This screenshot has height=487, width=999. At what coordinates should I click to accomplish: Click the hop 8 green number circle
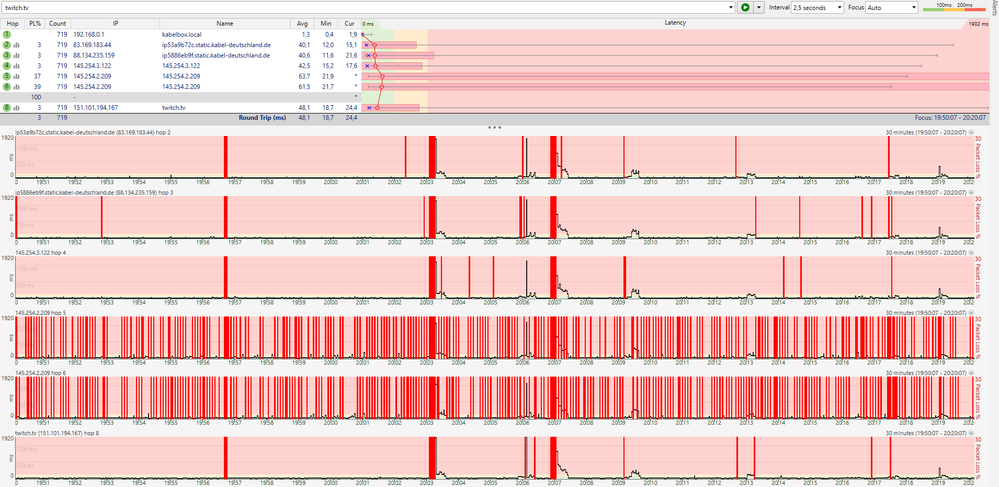click(x=6, y=108)
